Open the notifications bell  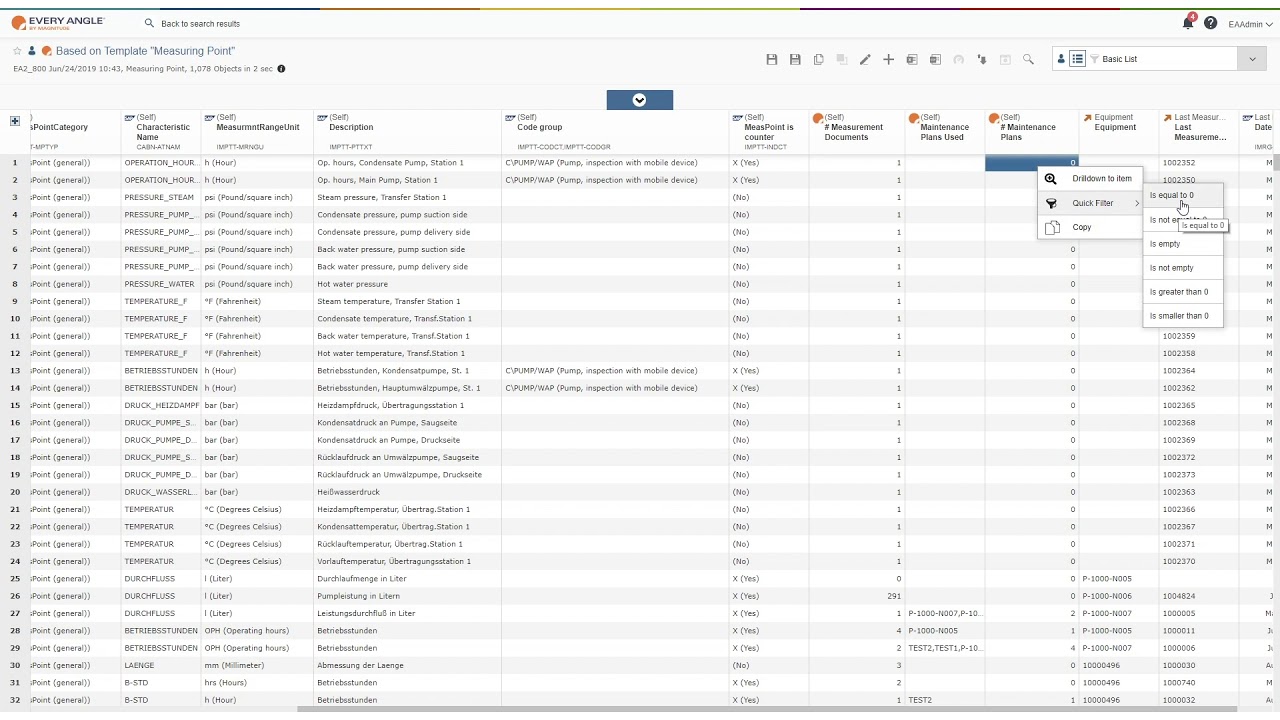pyautogui.click(x=1188, y=23)
